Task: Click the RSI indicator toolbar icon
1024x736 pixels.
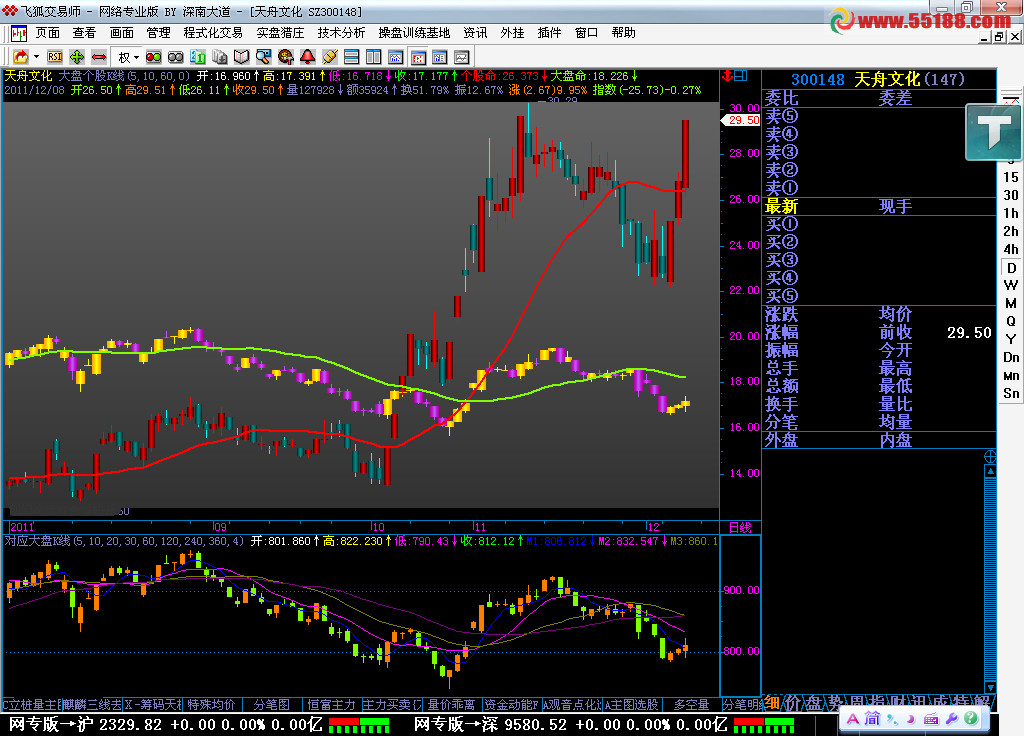Action: [55, 57]
